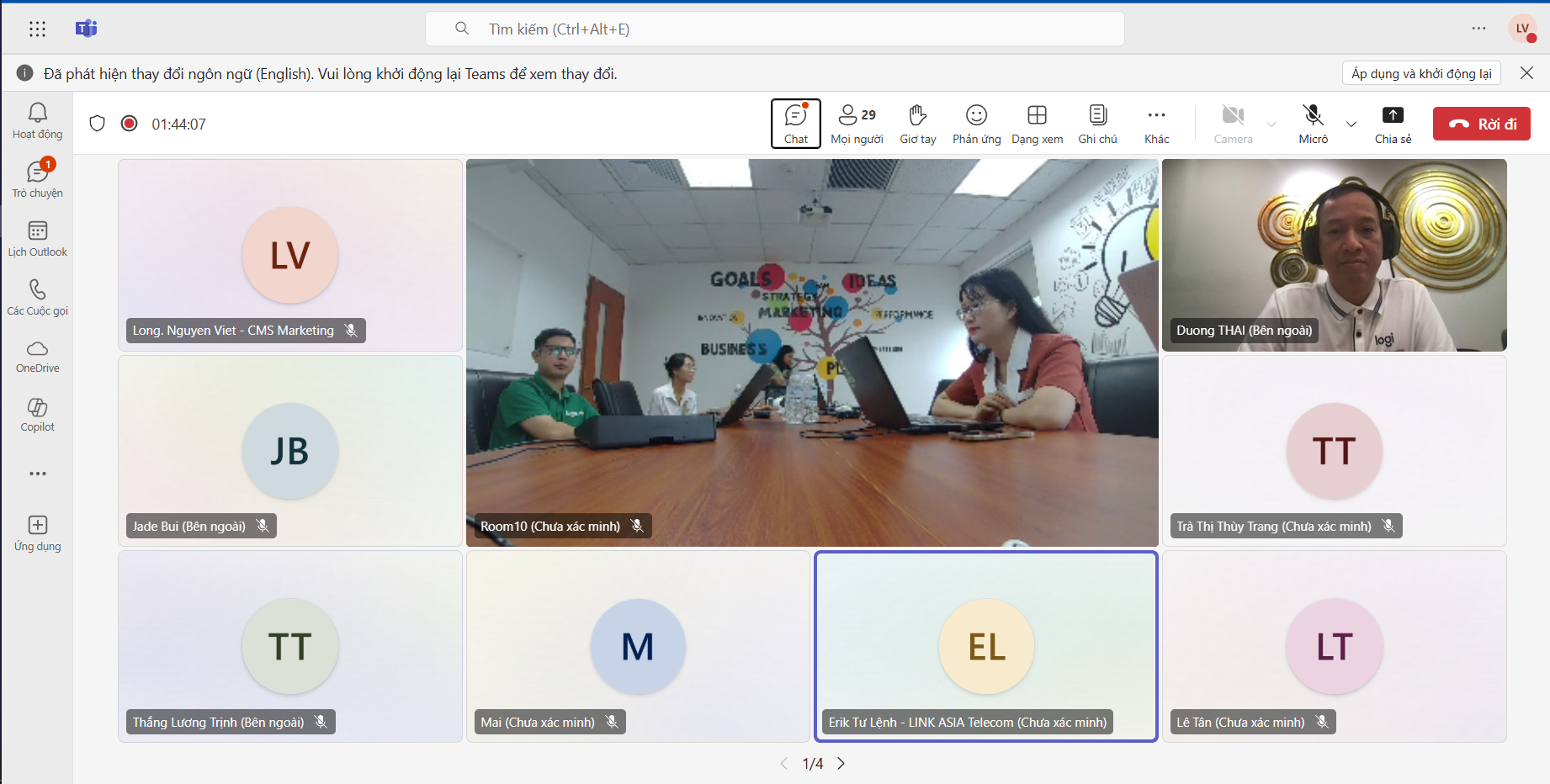Go to next participant page arrow
Screen dimensions: 1550x784
click(841, 763)
